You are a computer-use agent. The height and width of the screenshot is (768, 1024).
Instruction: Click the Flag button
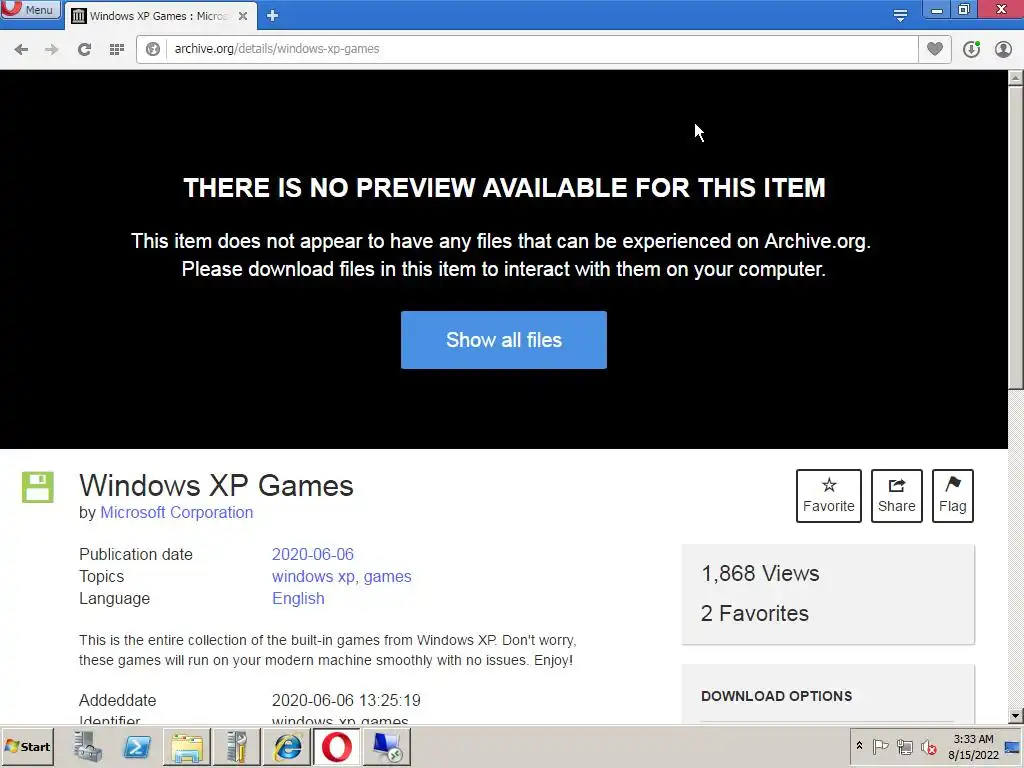click(953, 496)
